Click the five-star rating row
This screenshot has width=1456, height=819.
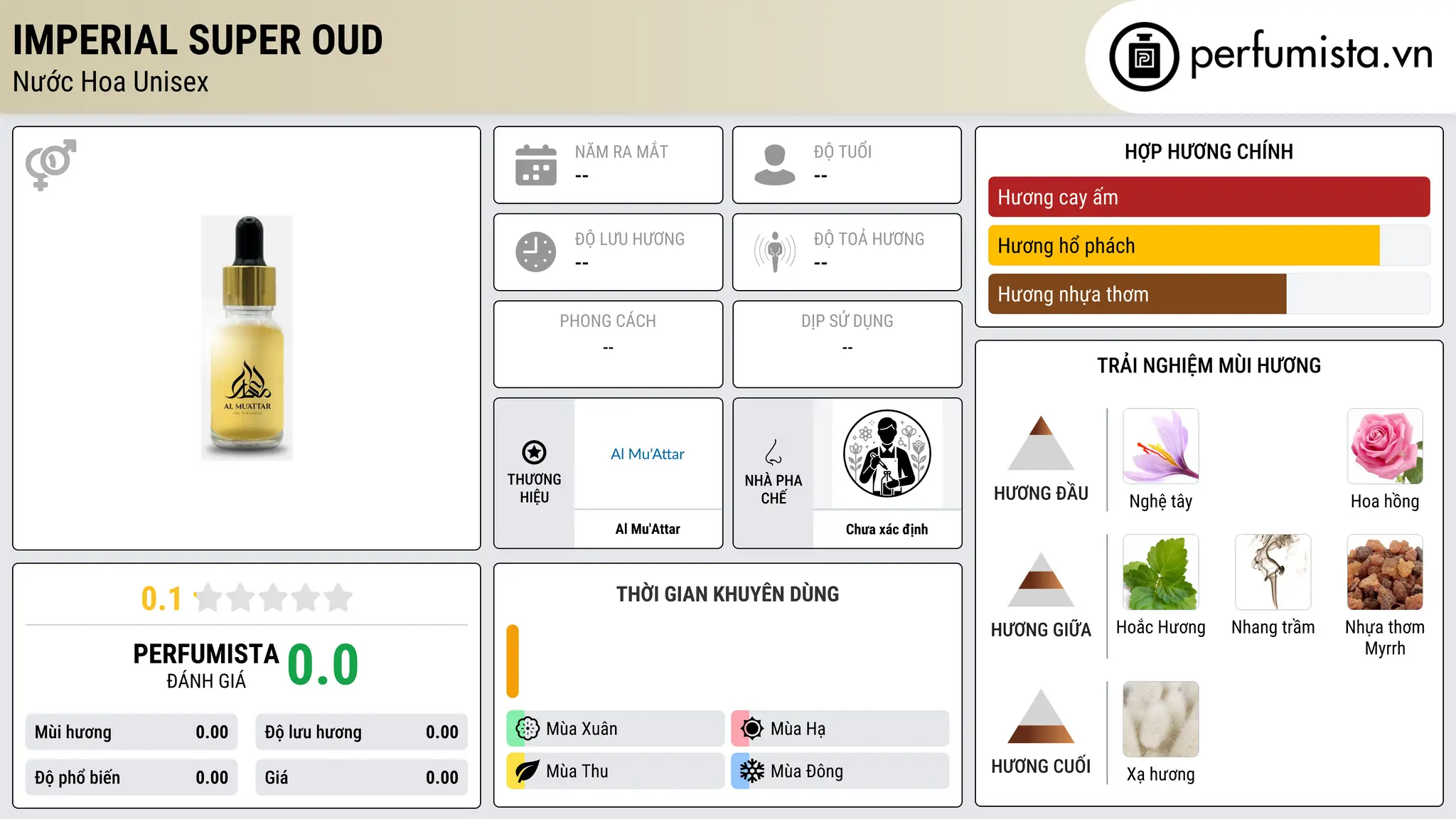(x=274, y=598)
